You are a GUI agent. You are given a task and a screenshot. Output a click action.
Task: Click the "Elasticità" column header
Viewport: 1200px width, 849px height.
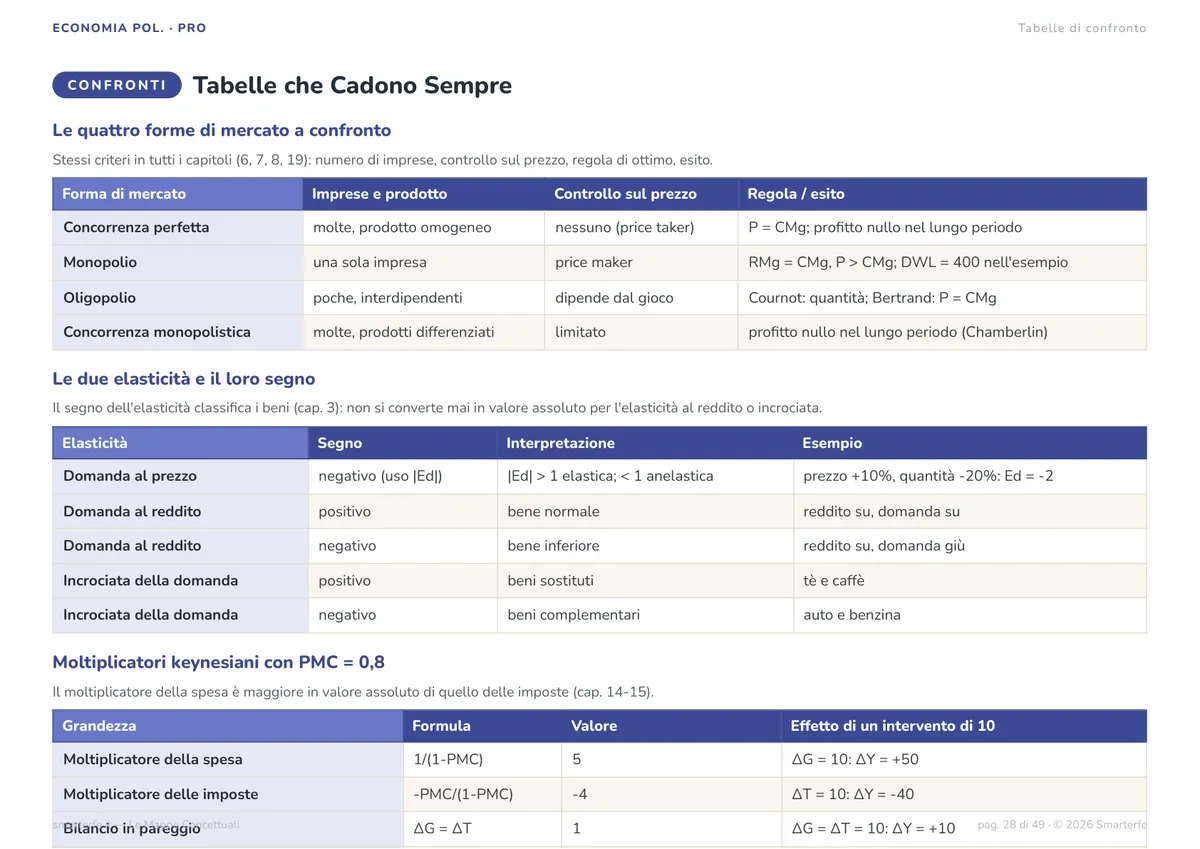(x=180, y=443)
